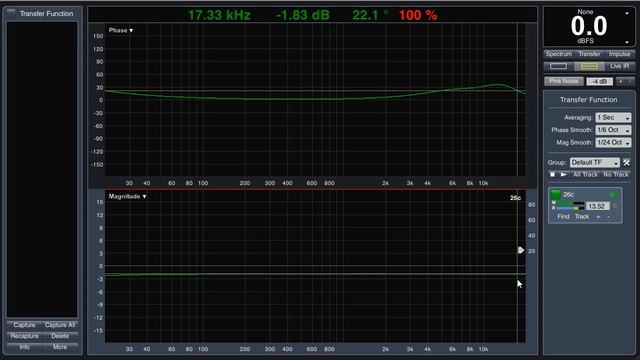This screenshot has width=640, height=360.
Task: Toggle the large green 26c measurement button
Action: point(555,195)
